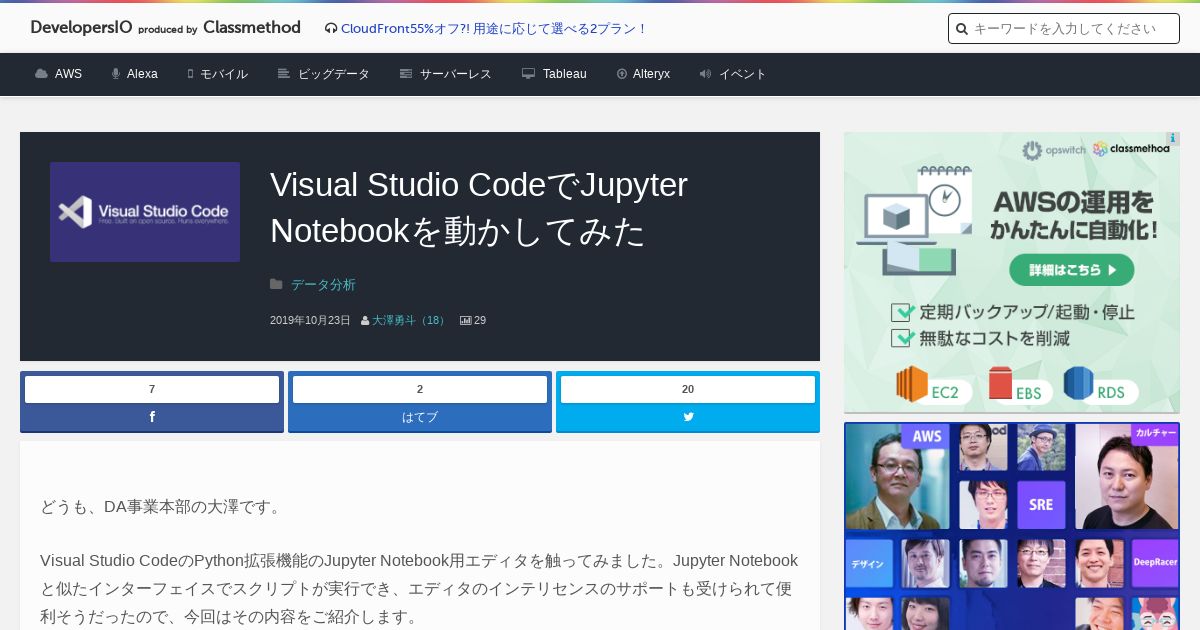
Task: Click the 2019年10月23日 publish date
Action: 310,321
